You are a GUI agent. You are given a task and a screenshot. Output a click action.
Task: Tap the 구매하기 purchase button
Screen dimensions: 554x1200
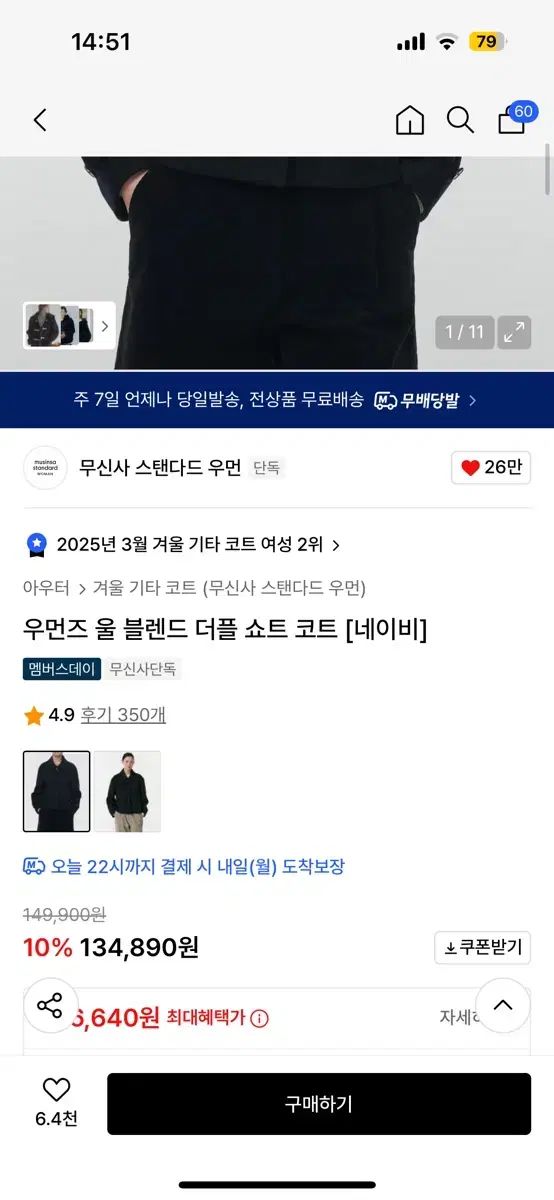[x=319, y=1104]
